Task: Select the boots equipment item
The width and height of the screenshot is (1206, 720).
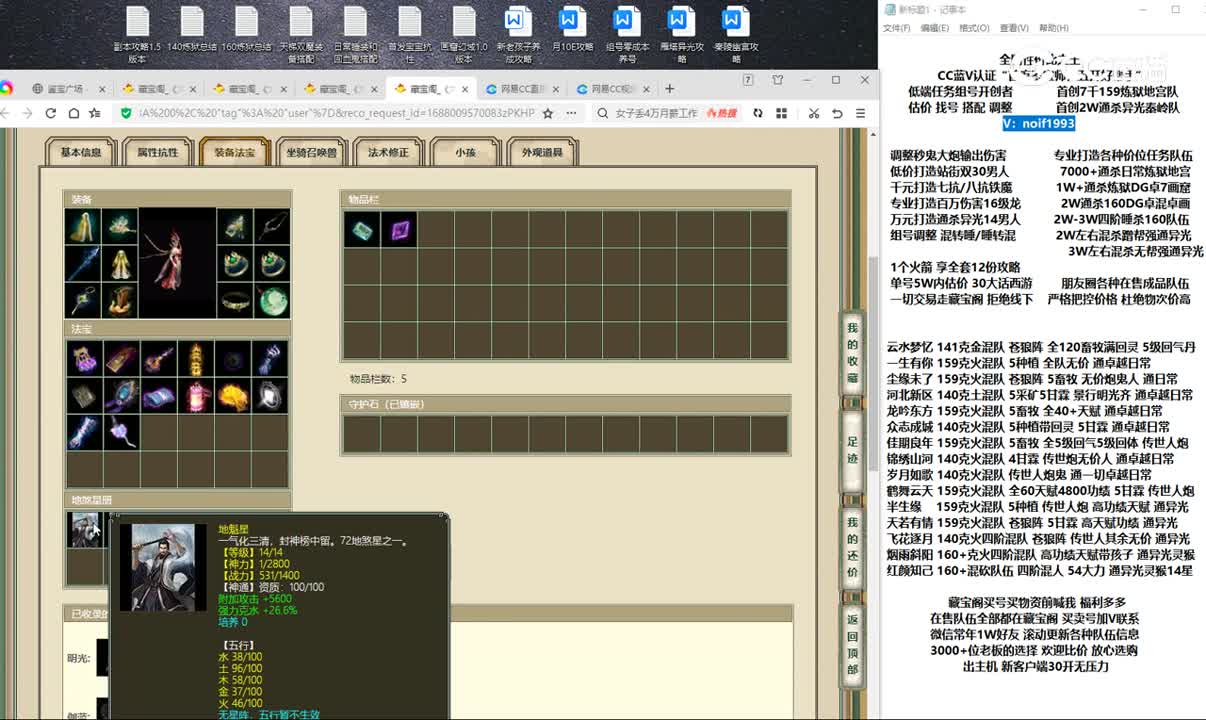Action: [x=120, y=300]
